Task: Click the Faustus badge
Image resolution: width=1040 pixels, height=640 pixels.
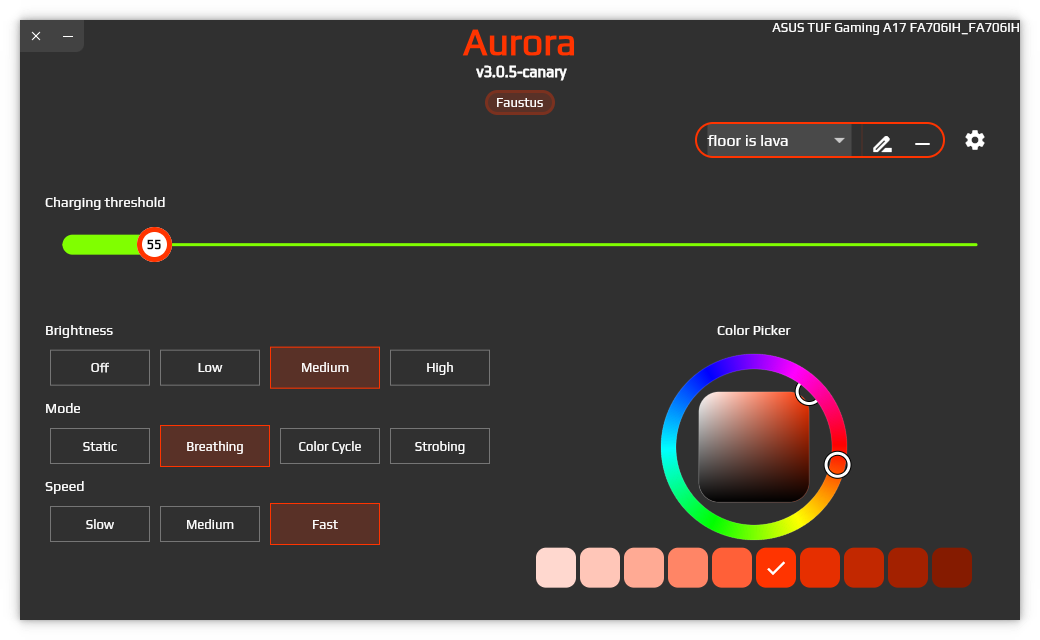Action: click(x=519, y=103)
